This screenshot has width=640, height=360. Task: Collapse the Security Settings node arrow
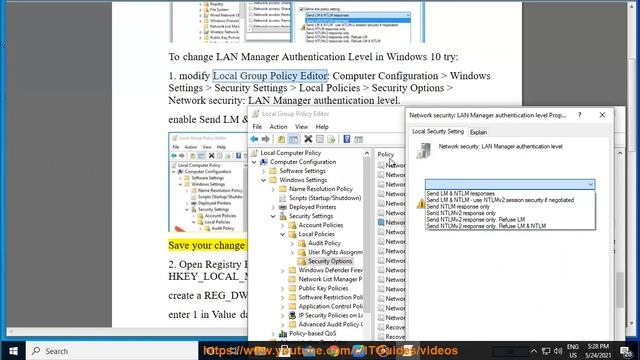click(273, 216)
